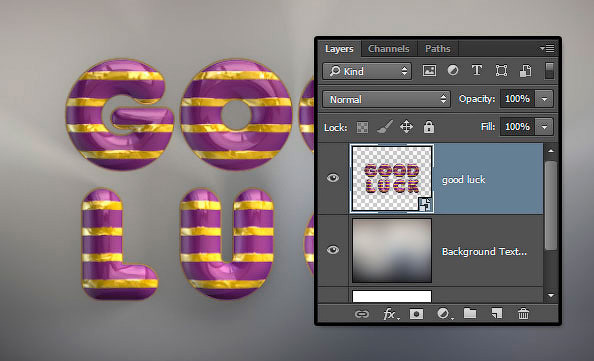Click smart object badge on good luck thumbnail
Viewport: 594px width, 361px height.
(425, 204)
